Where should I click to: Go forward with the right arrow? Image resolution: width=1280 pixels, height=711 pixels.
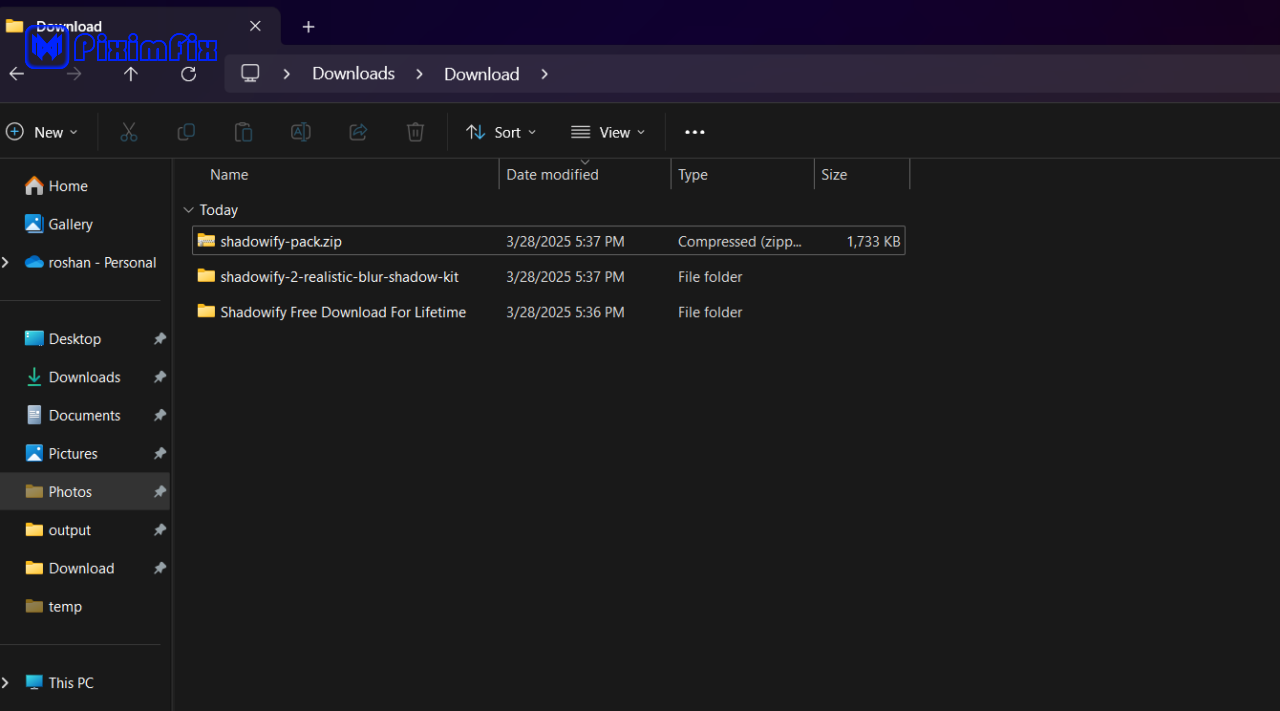74,74
